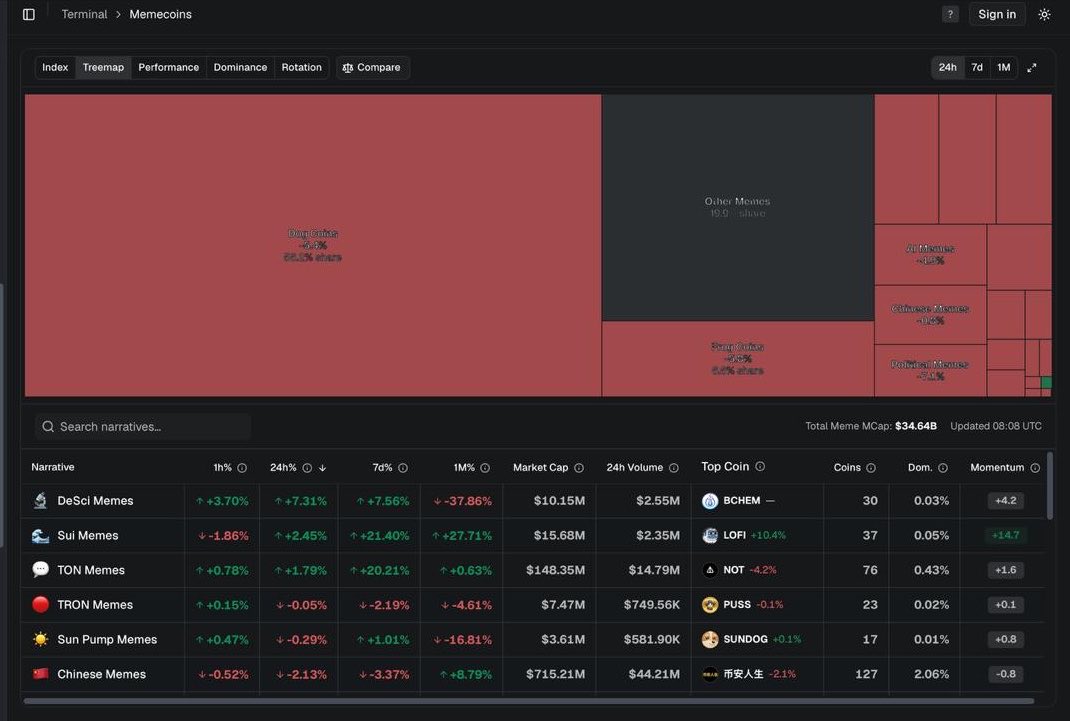This screenshot has height=721, width=1070.
Task: Click the Sun Pump Memes sun icon
Action: 40,639
